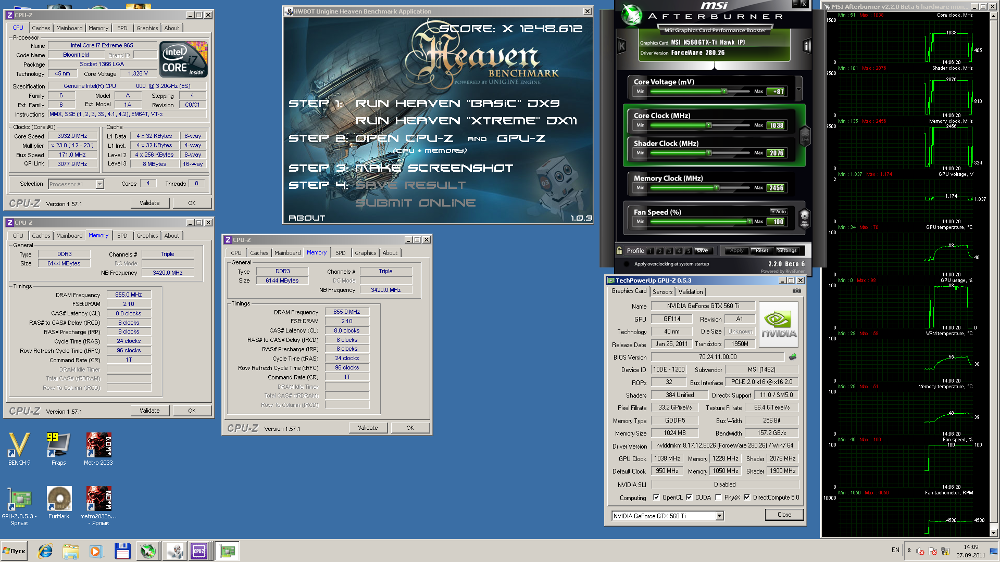Toggle Afterburner core/shader clock link icon
The image size is (1000, 562).
click(x=805, y=135)
